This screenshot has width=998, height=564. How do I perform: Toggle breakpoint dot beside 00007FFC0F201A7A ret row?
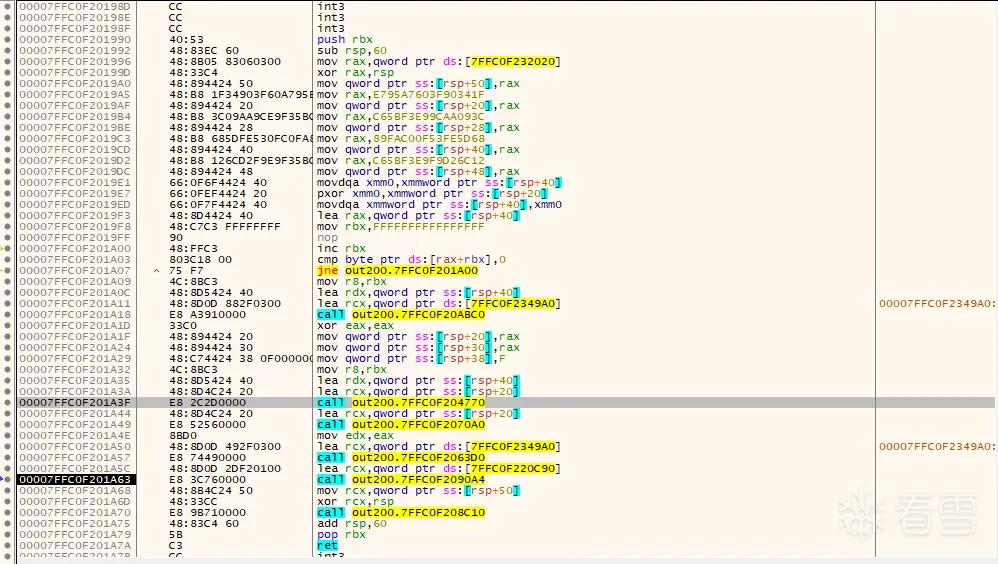coord(8,546)
